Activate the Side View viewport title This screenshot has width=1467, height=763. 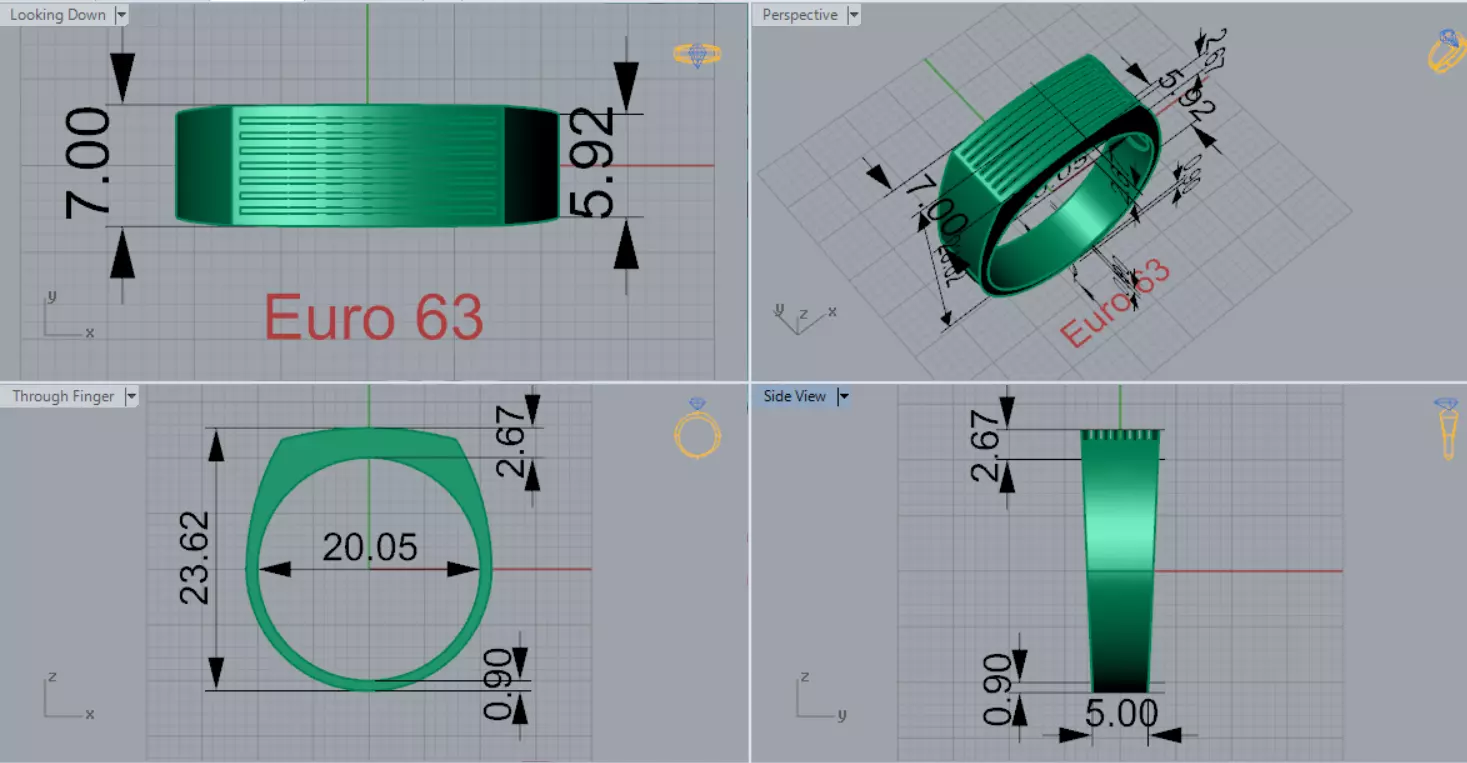795,397
